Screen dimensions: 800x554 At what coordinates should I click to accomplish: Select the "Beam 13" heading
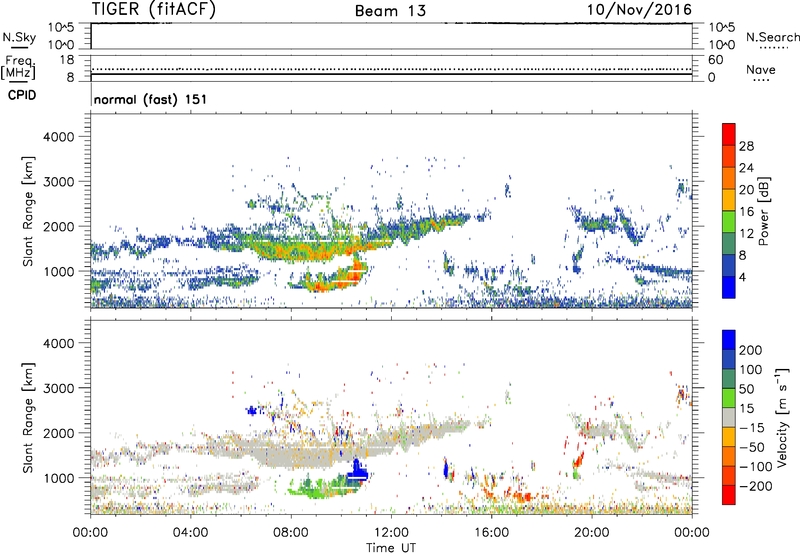(390, 11)
